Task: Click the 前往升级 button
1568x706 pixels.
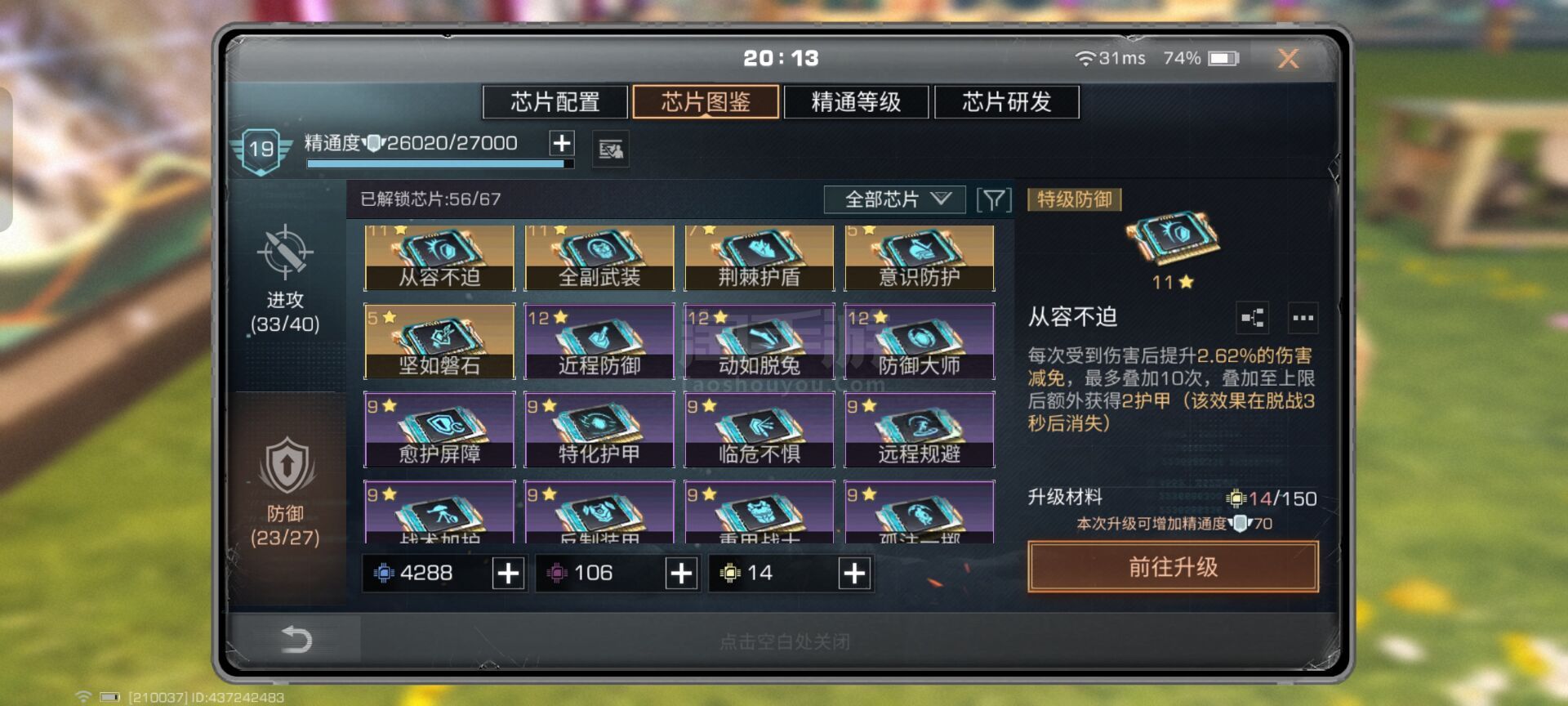Action: [x=1173, y=566]
